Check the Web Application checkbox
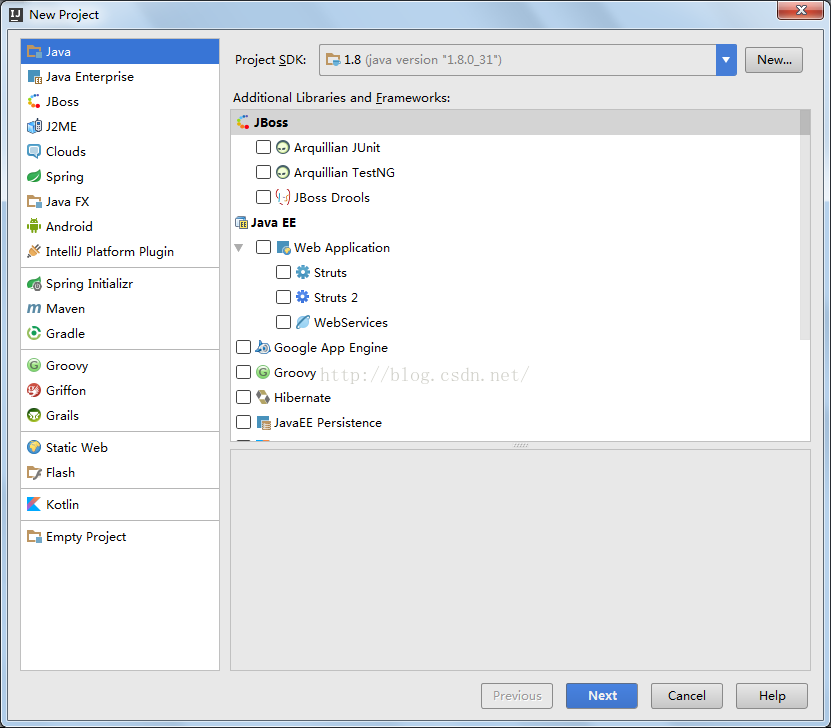The height and width of the screenshot is (728, 831). [x=263, y=247]
